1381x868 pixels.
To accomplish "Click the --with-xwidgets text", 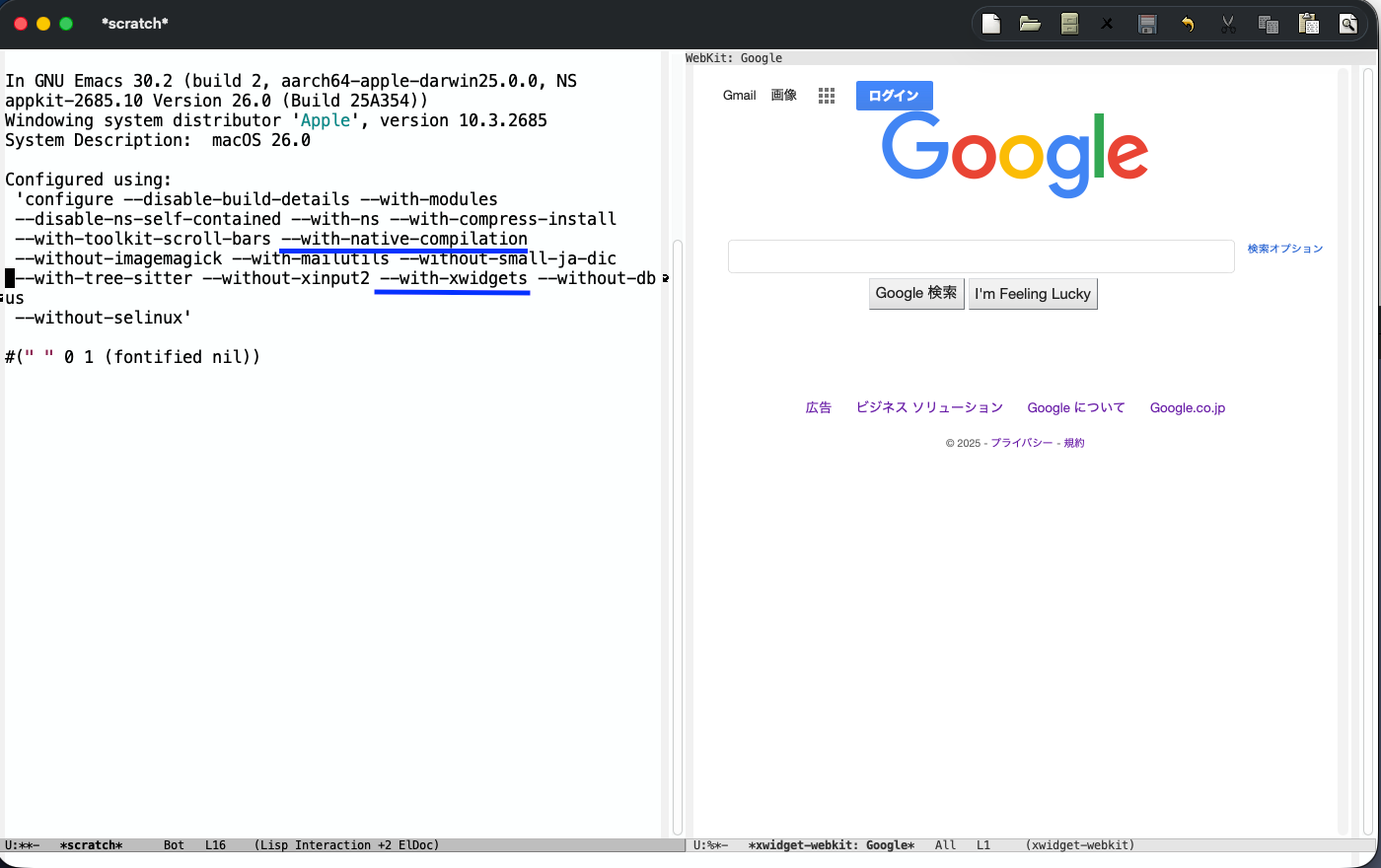I will (454, 278).
